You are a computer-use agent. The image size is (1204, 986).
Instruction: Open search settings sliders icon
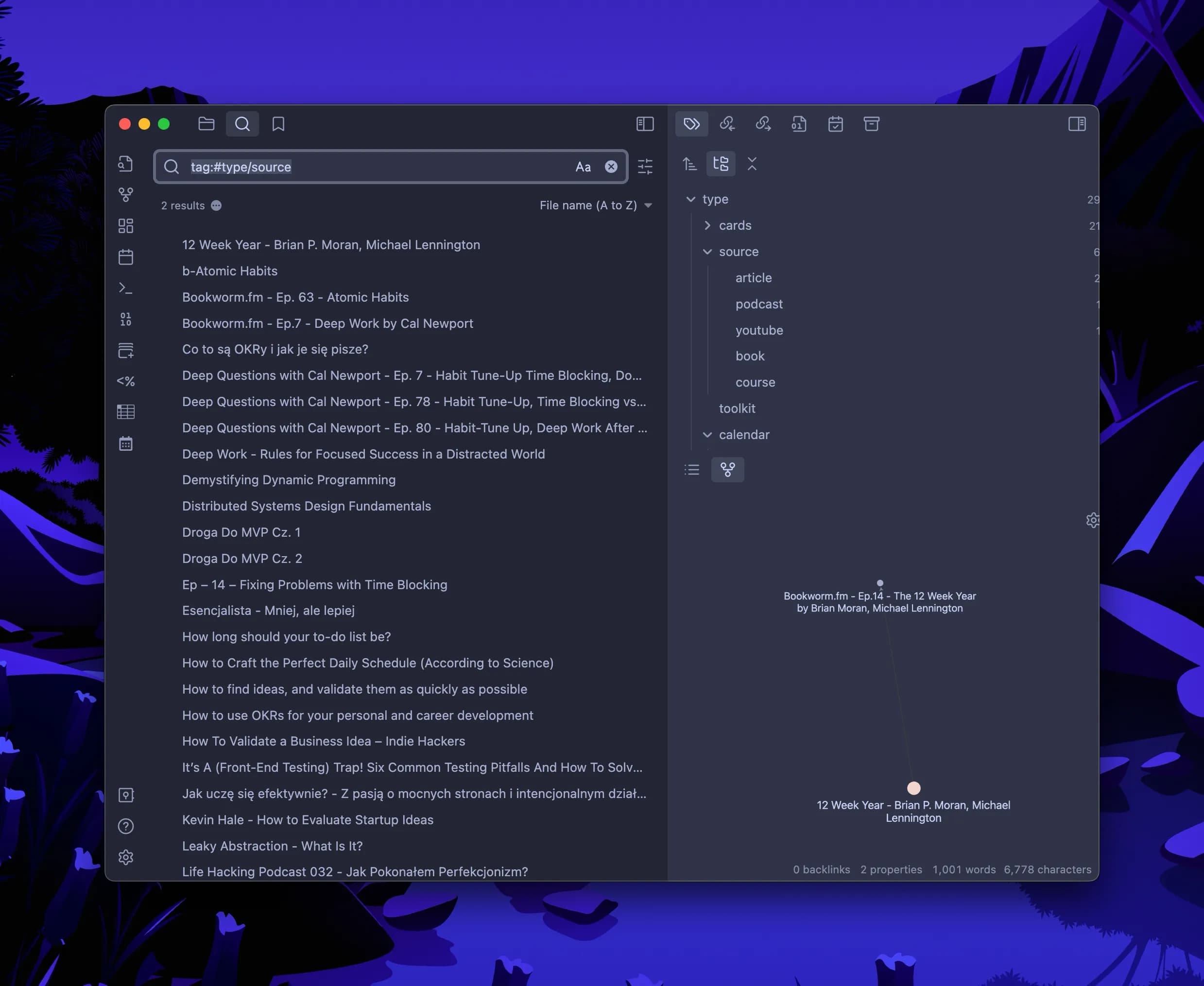click(645, 167)
